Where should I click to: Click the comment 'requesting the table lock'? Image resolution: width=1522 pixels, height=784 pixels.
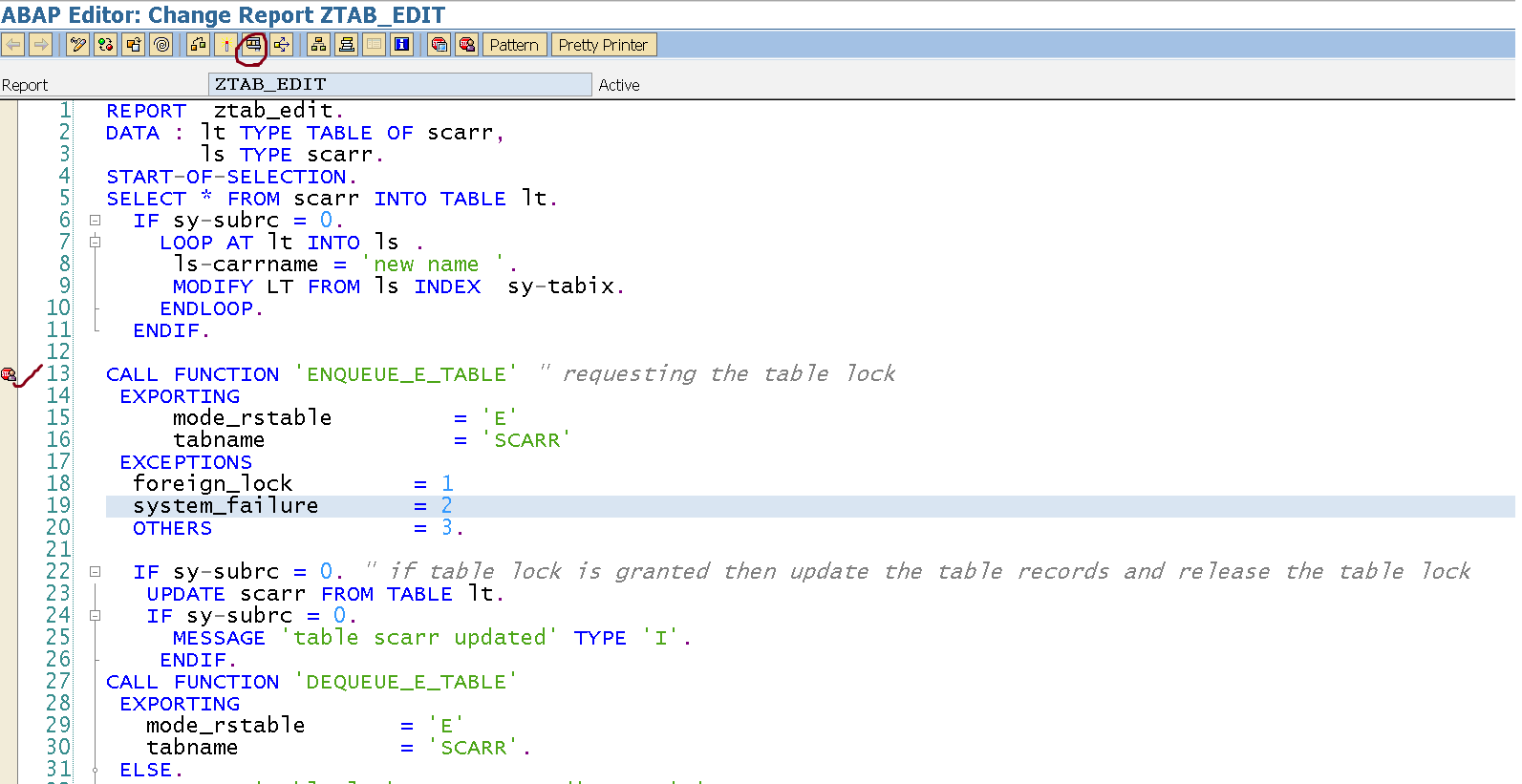click(729, 373)
